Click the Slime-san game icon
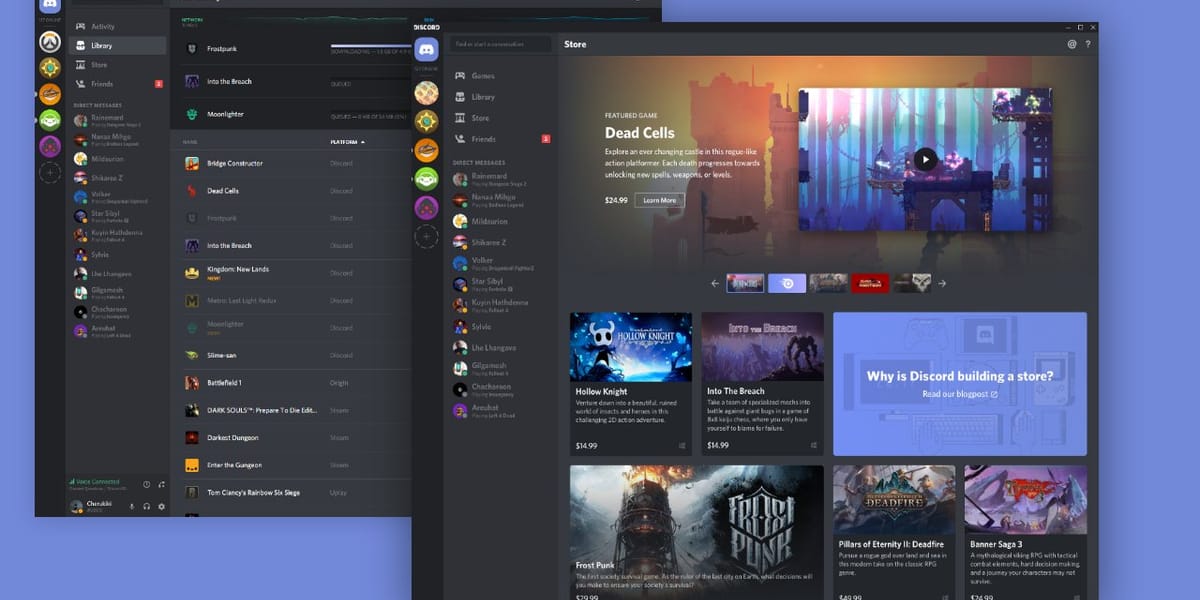This screenshot has height=600, width=1200. (x=192, y=355)
